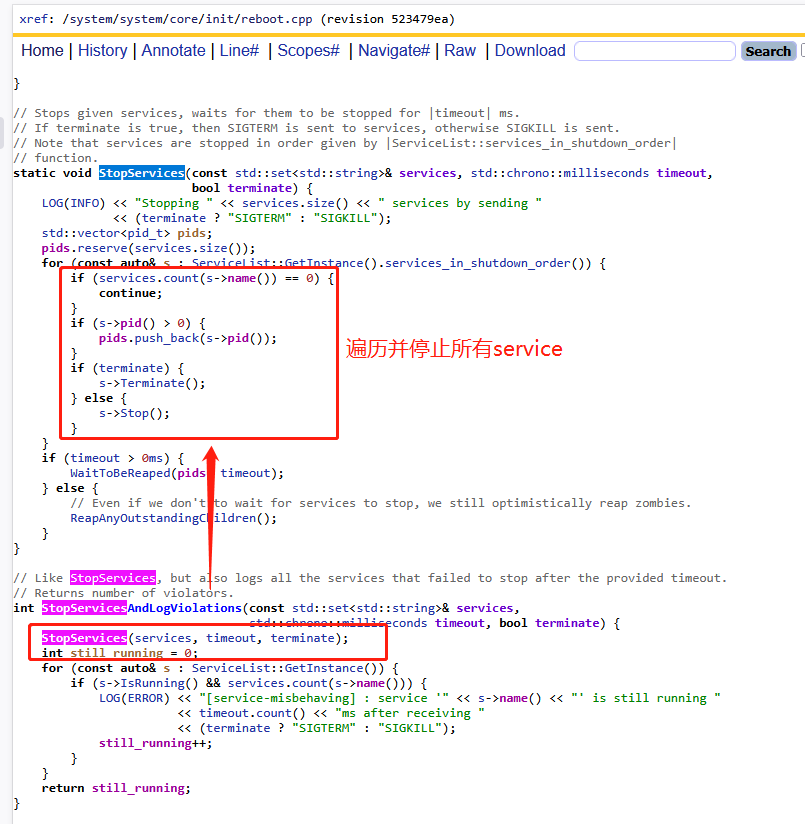Open the Scopes# panel
The image size is (805, 824).
pos(308,50)
